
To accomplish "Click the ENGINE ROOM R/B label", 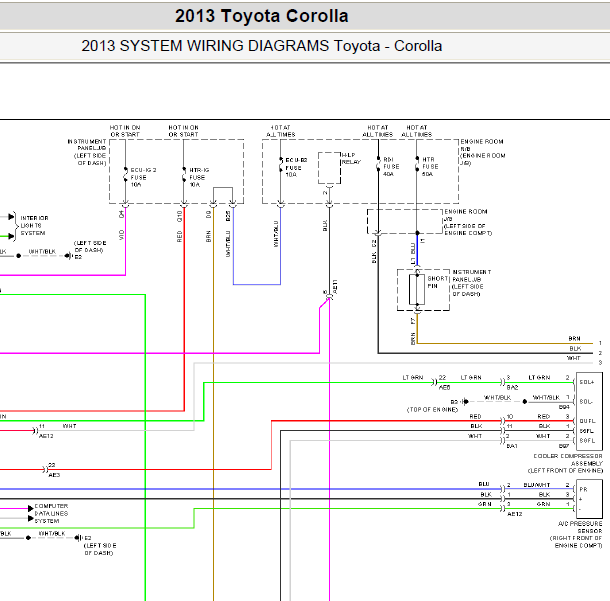I will click(x=482, y=152).
